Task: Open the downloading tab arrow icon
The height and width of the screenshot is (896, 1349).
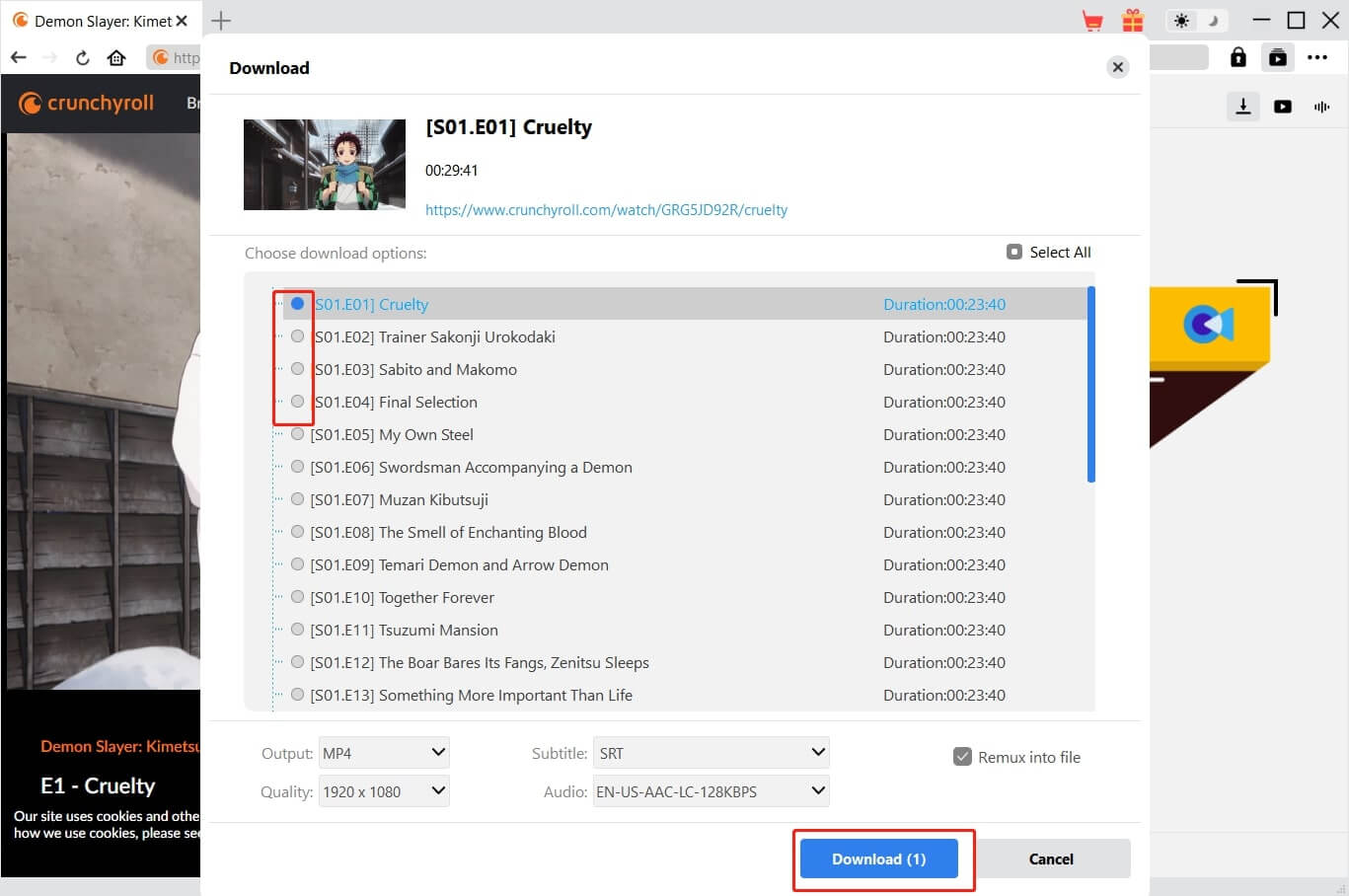Action: click(x=1243, y=107)
